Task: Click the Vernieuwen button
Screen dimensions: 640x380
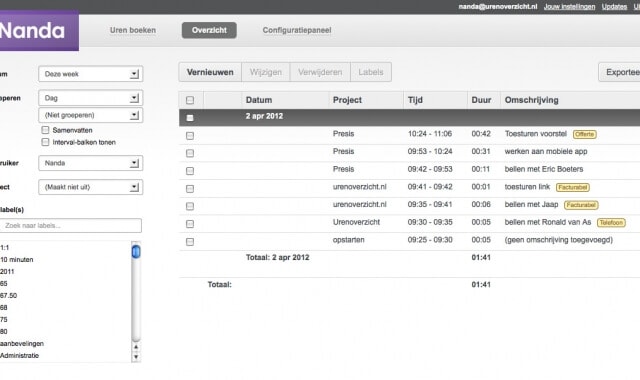Action: coord(210,72)
